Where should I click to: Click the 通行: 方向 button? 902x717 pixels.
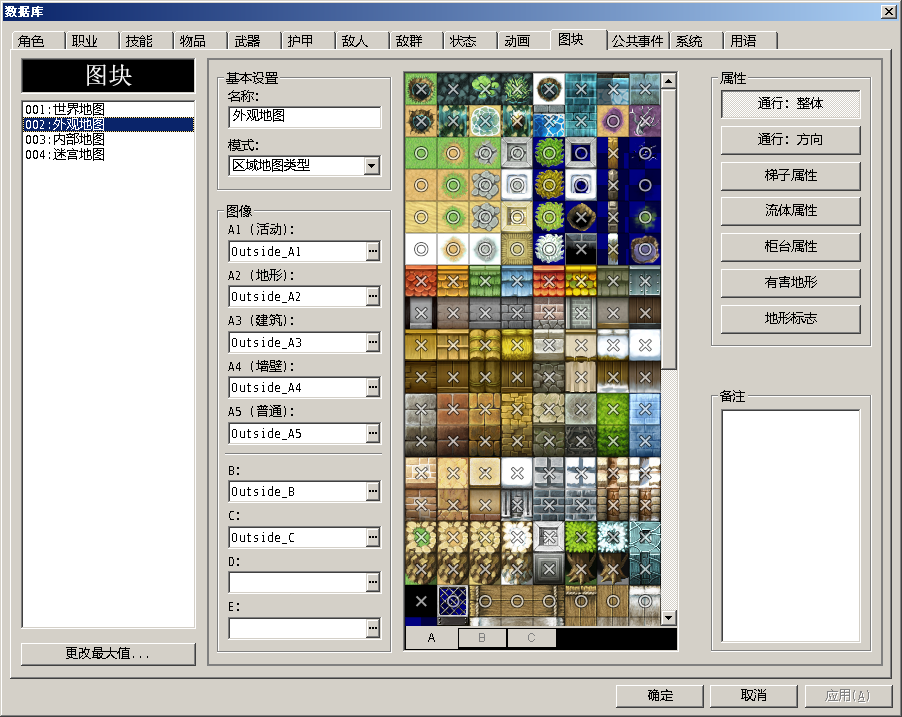click(790, 140)
